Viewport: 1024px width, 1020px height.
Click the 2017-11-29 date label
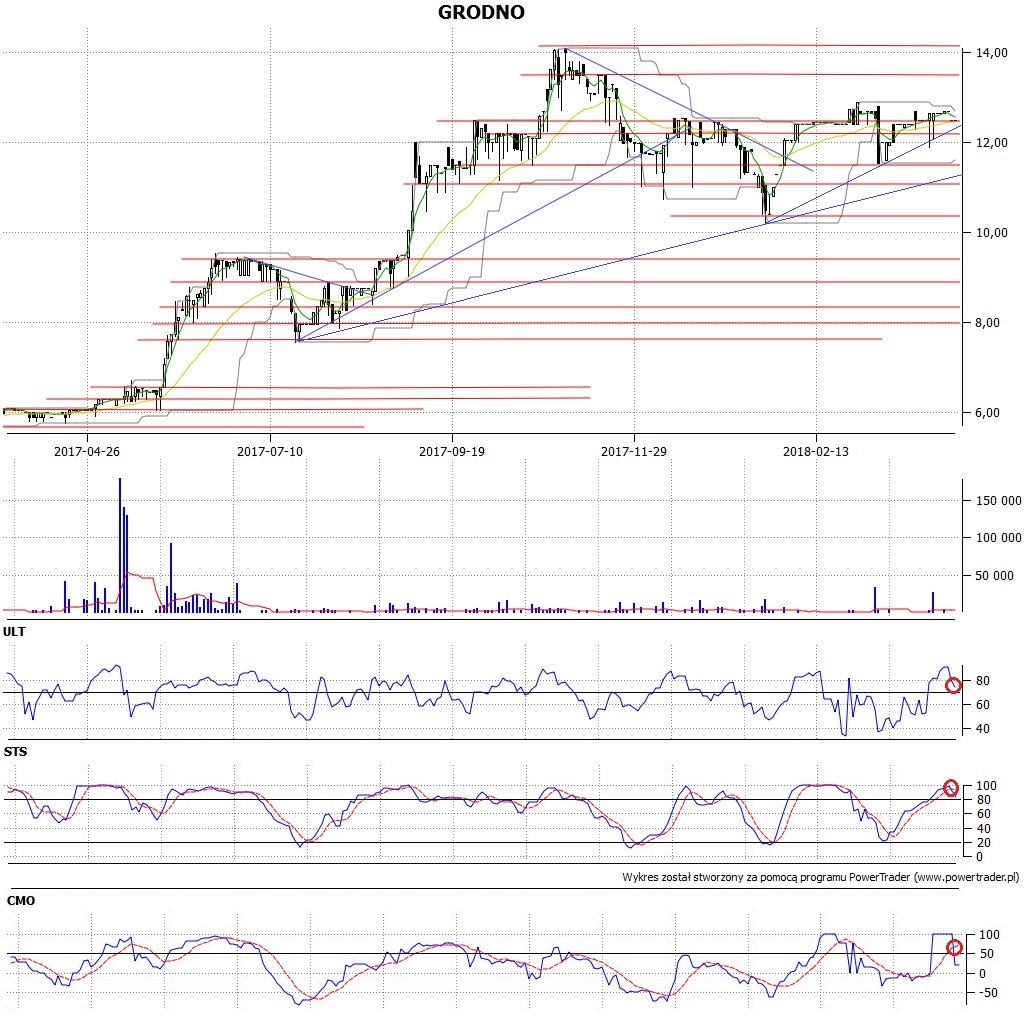tap(634, 451)
